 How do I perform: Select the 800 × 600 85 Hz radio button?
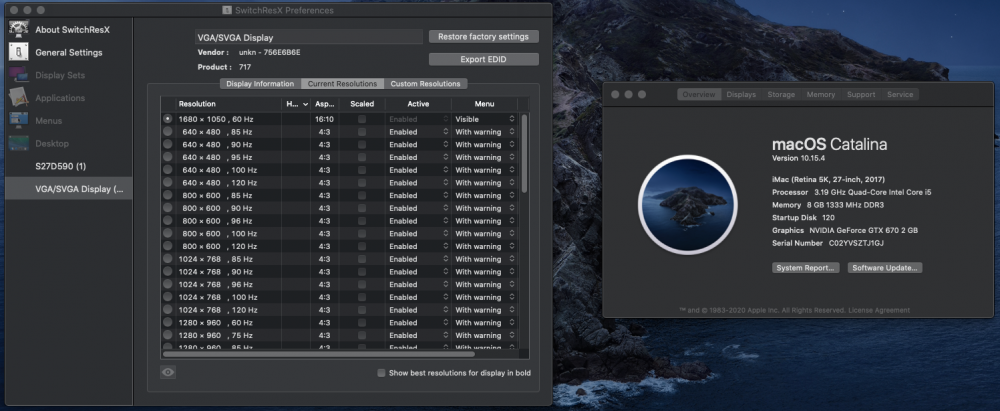click(168, 195)
